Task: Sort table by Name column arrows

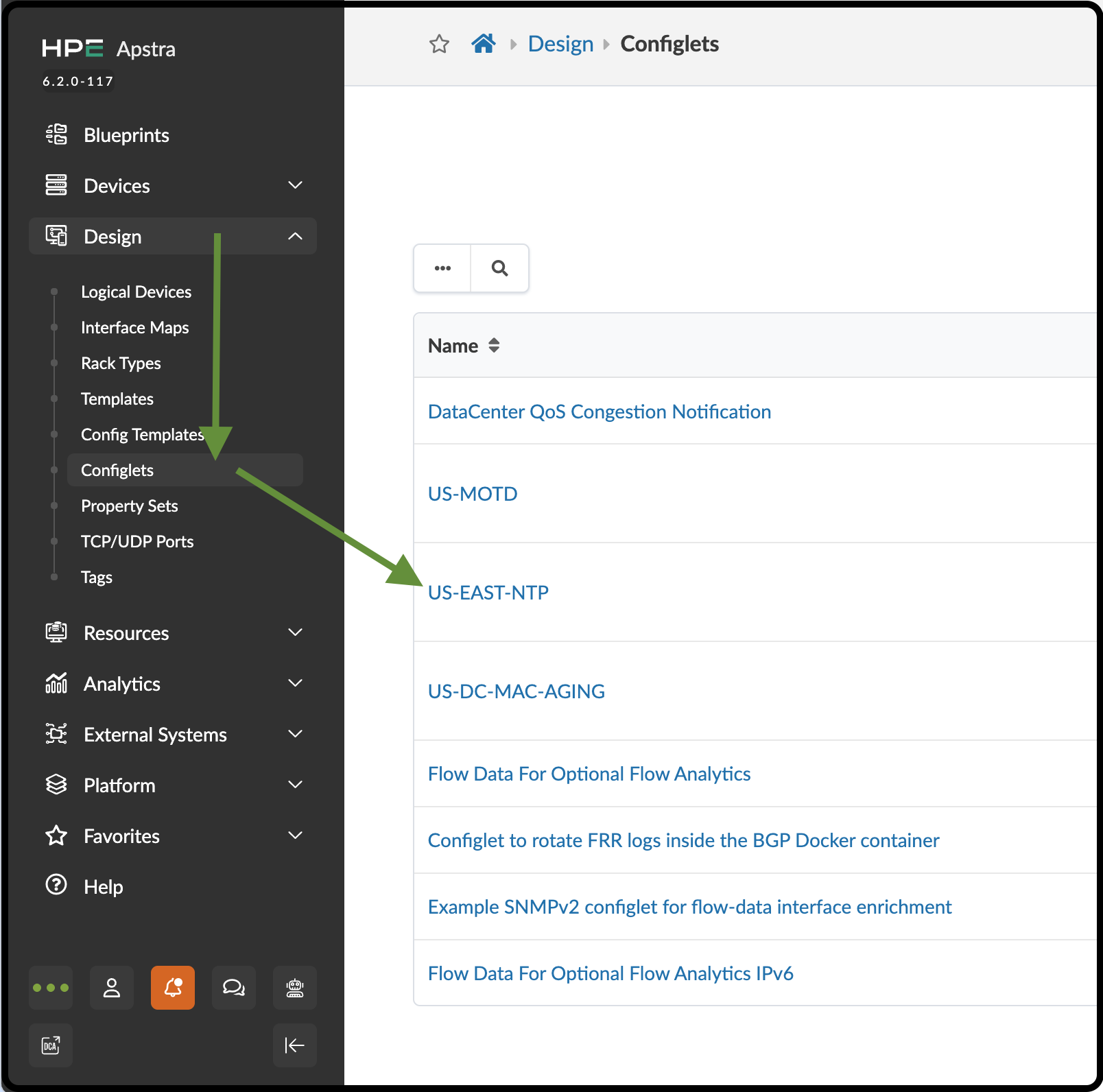Action: pyautogui.click(x=494, y=345)
